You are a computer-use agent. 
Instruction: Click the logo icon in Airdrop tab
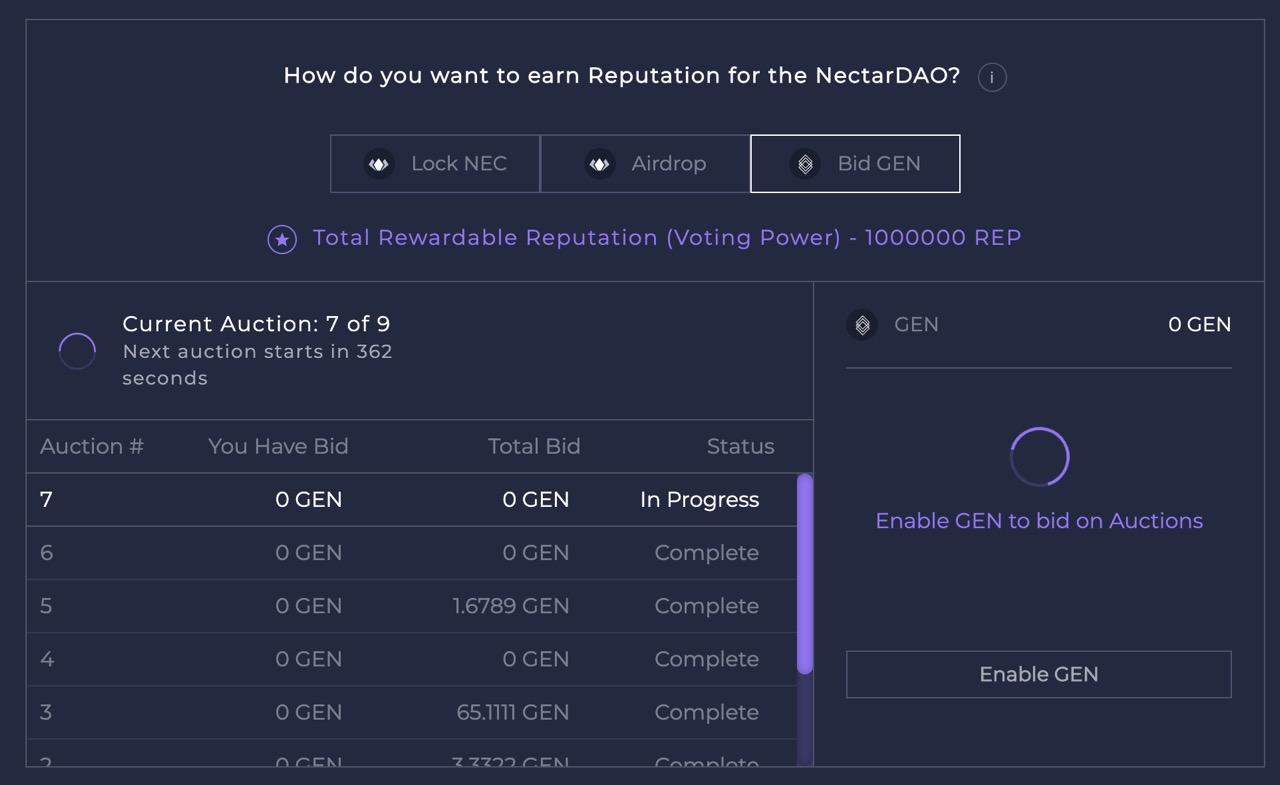[599, 164]
